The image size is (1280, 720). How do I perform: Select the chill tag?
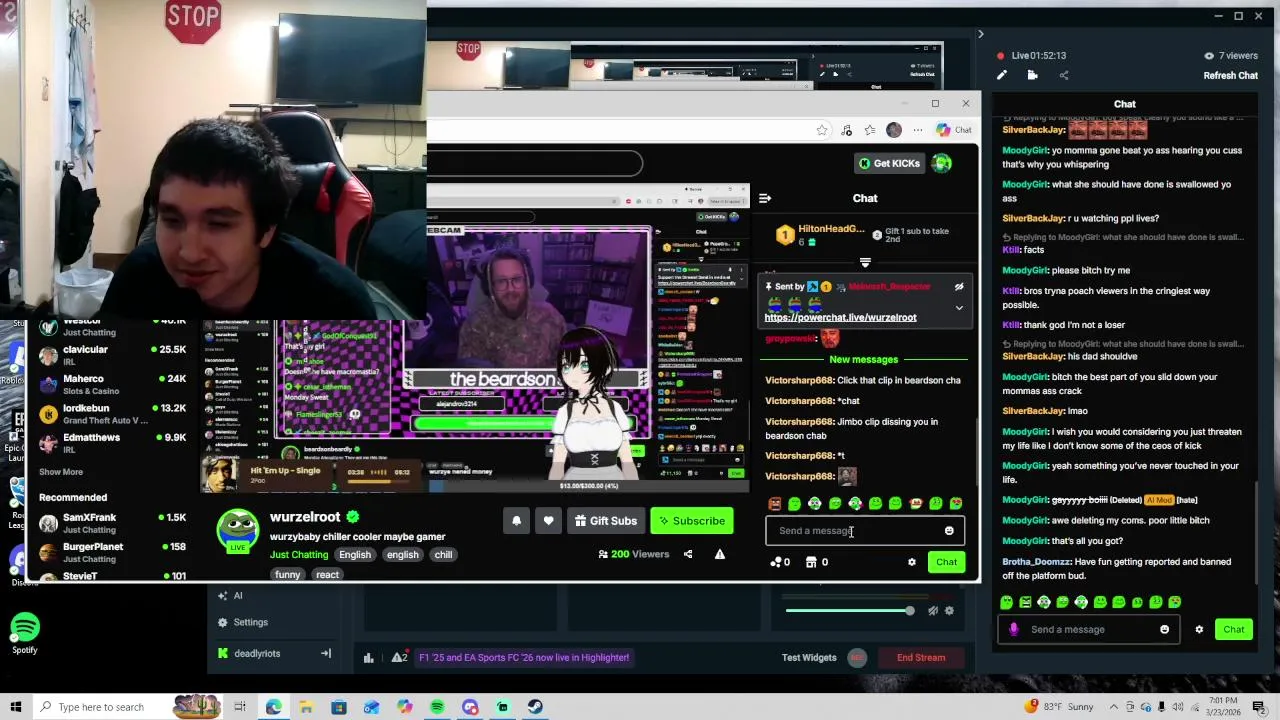tap(443, 555)
